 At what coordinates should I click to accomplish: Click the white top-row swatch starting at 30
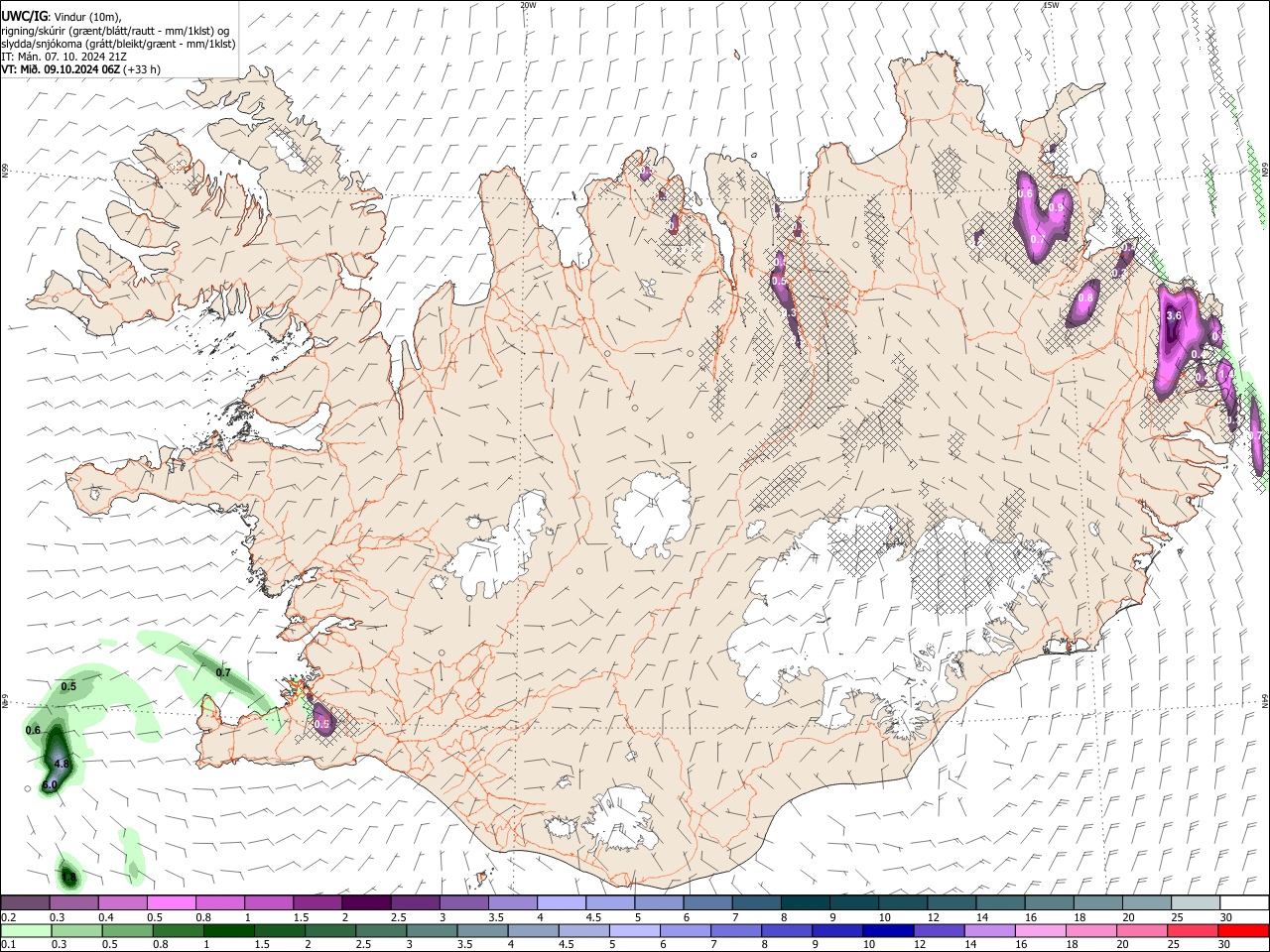(x=1244, y=902)
